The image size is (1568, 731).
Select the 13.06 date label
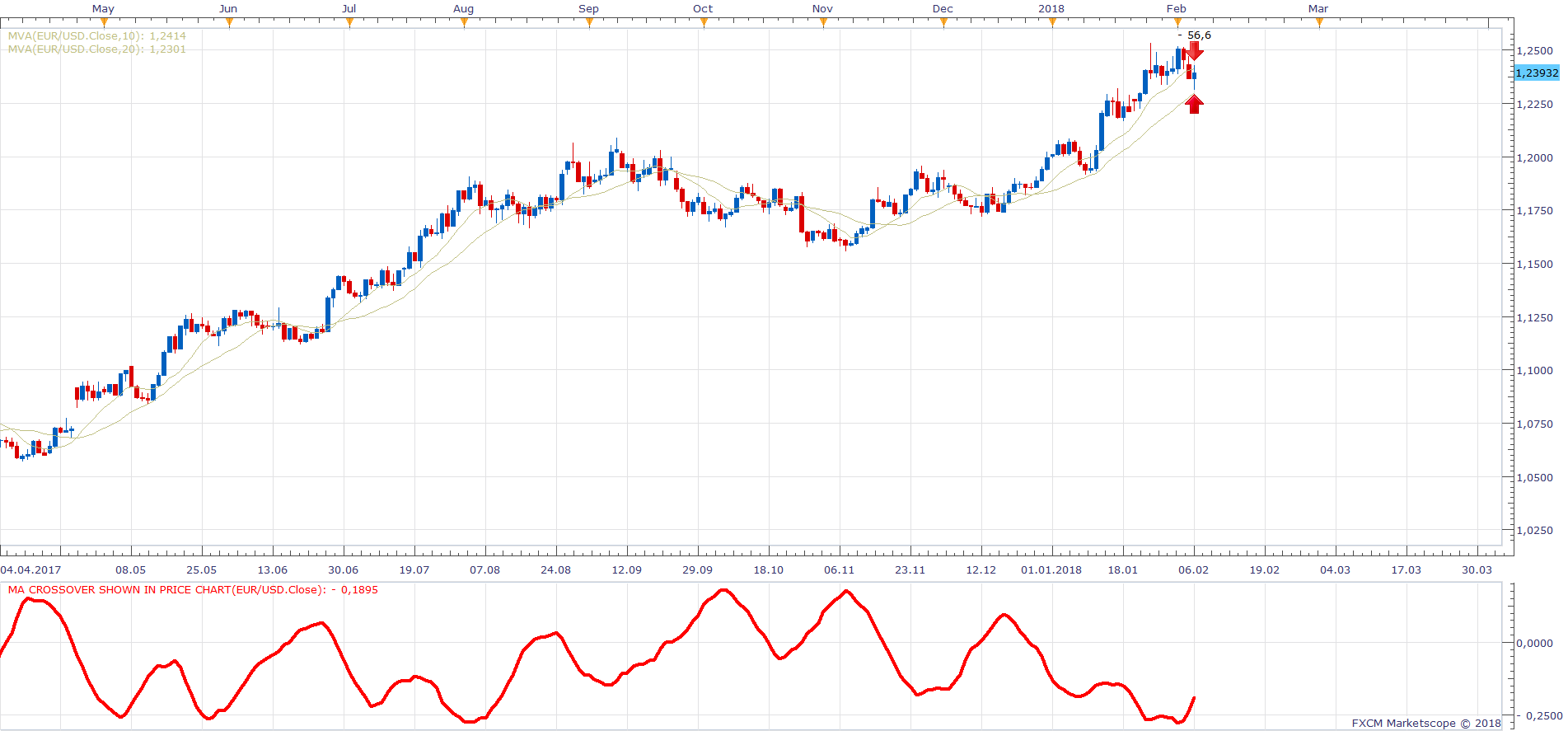point(272,570)
